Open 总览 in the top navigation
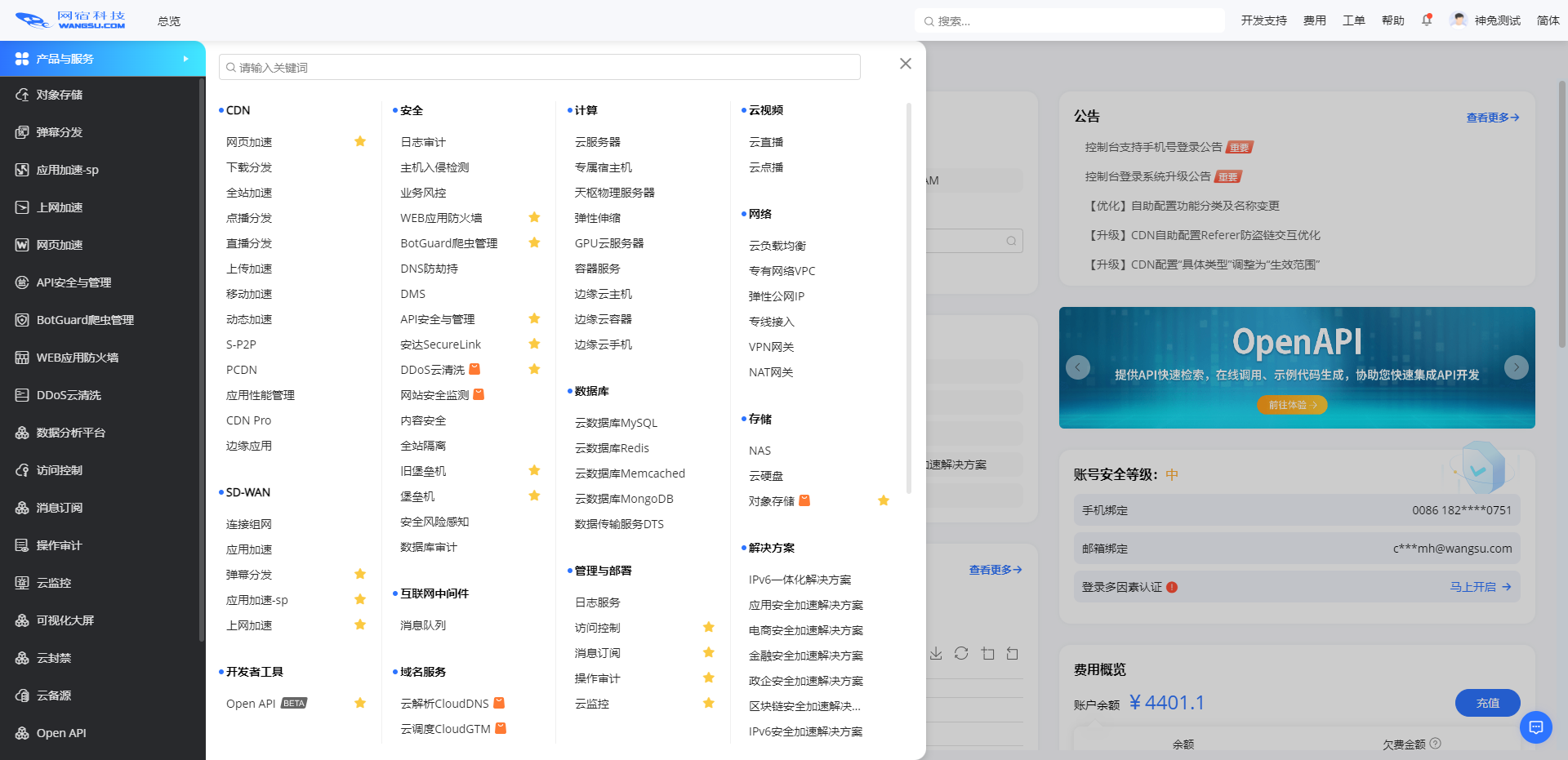 (169, 21)
